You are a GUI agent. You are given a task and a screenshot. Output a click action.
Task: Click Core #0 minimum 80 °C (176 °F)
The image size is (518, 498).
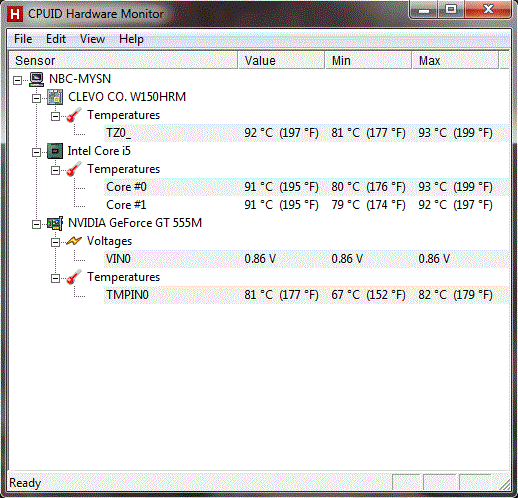368,187
